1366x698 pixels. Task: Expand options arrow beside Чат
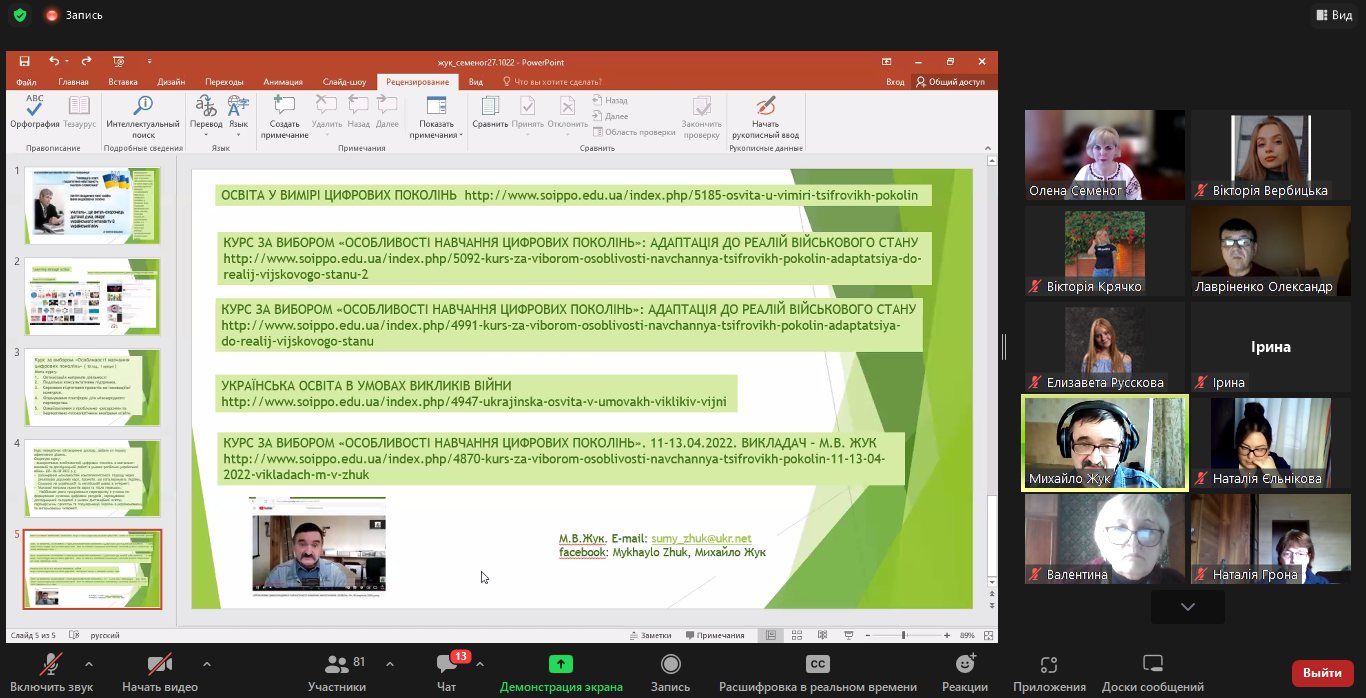pos(480,663)
